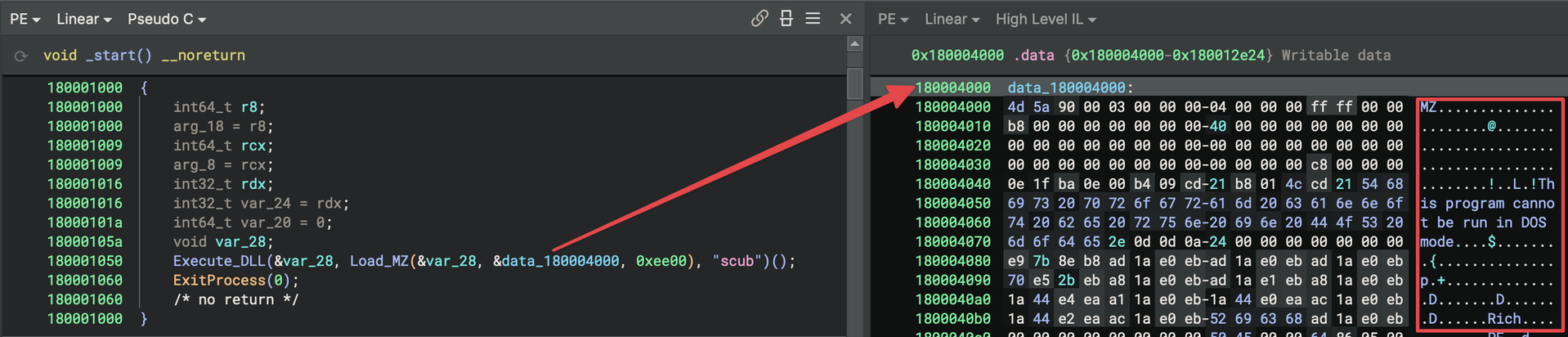
Task: Click the .data section name in header
Action: (x=1034, y=56)
